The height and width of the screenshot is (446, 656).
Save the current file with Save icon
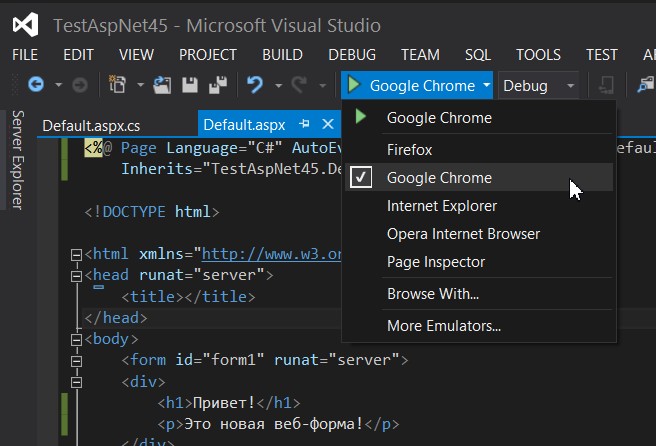click(190, 85)
